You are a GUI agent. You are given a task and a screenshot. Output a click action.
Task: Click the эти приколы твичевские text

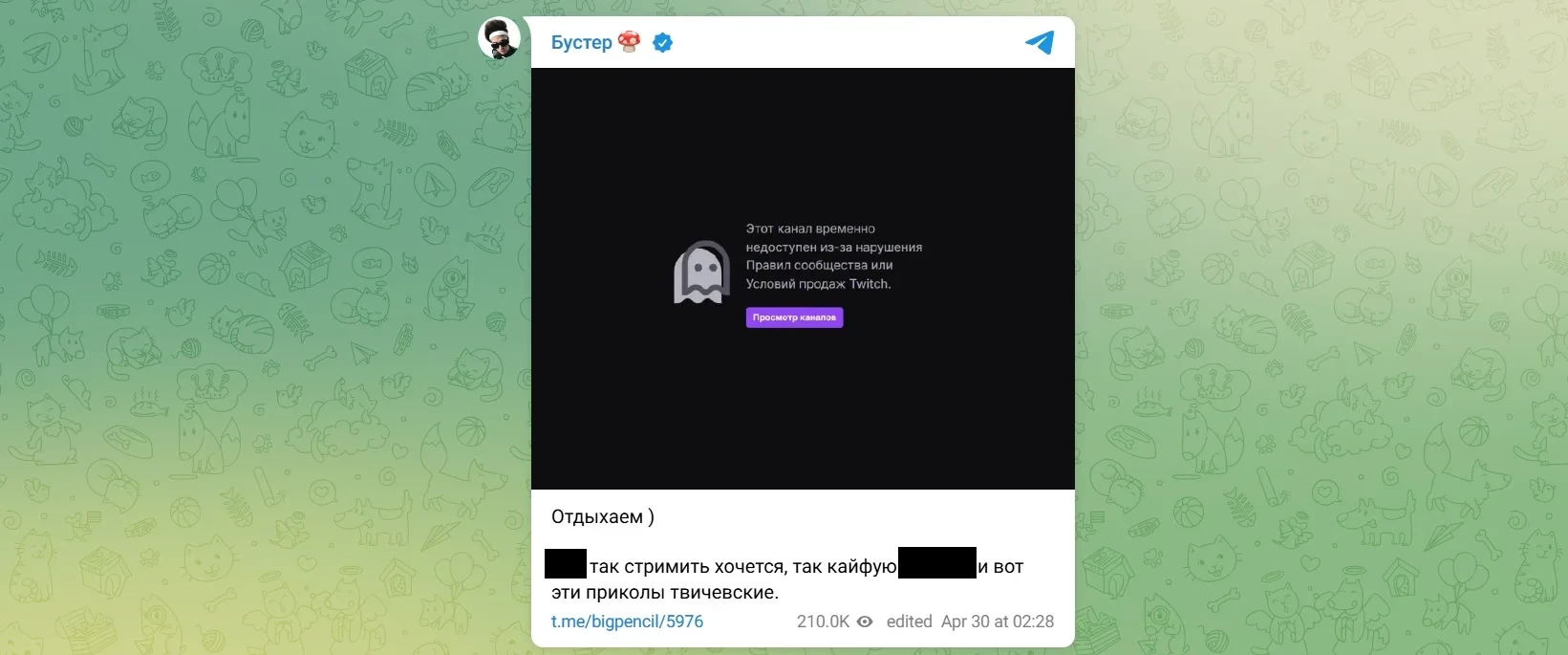pos(665,593)
